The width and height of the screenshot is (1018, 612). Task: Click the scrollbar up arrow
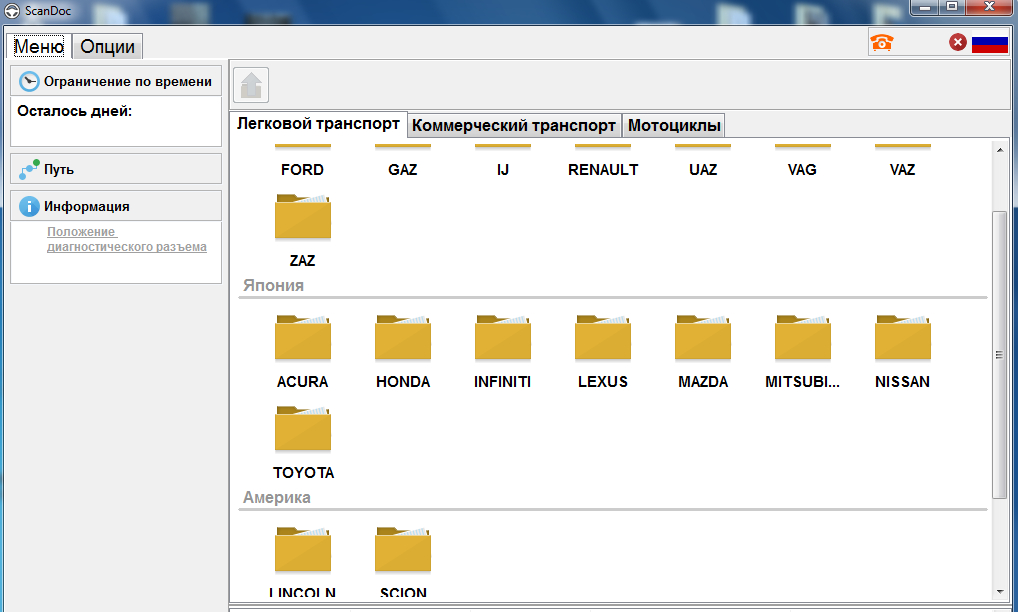click(1000, 150)
